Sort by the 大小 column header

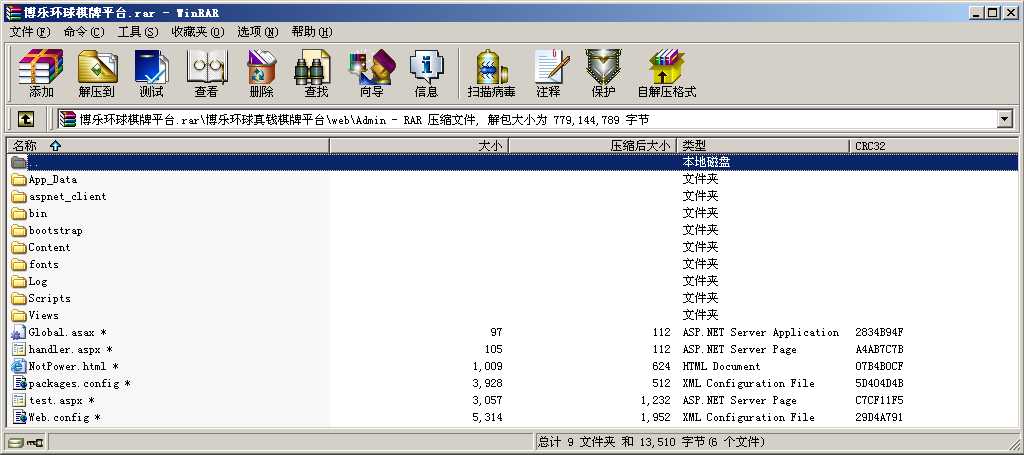coord(419,146)
